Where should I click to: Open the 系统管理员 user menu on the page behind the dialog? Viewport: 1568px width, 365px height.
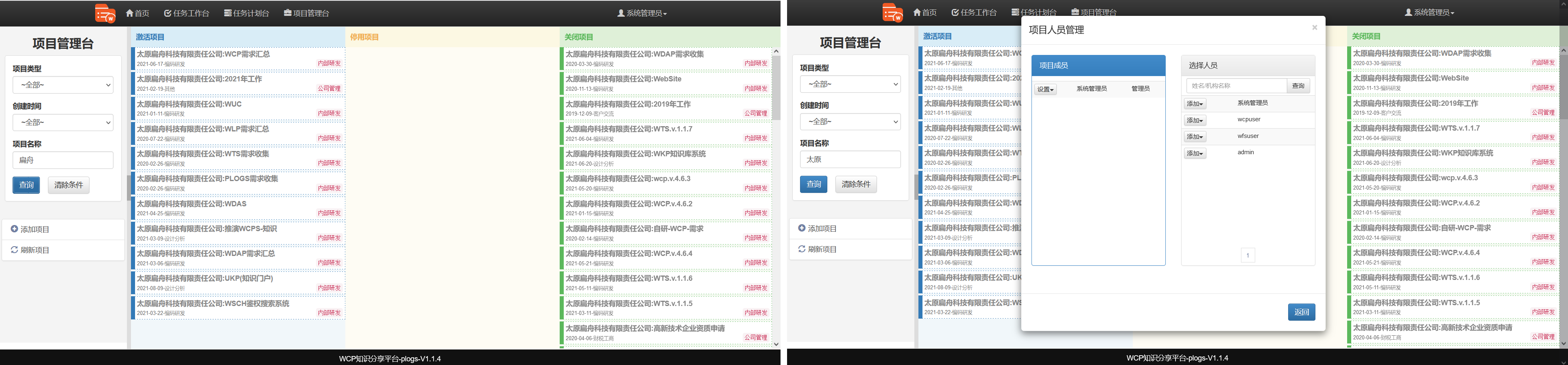tap(1429, 12)
